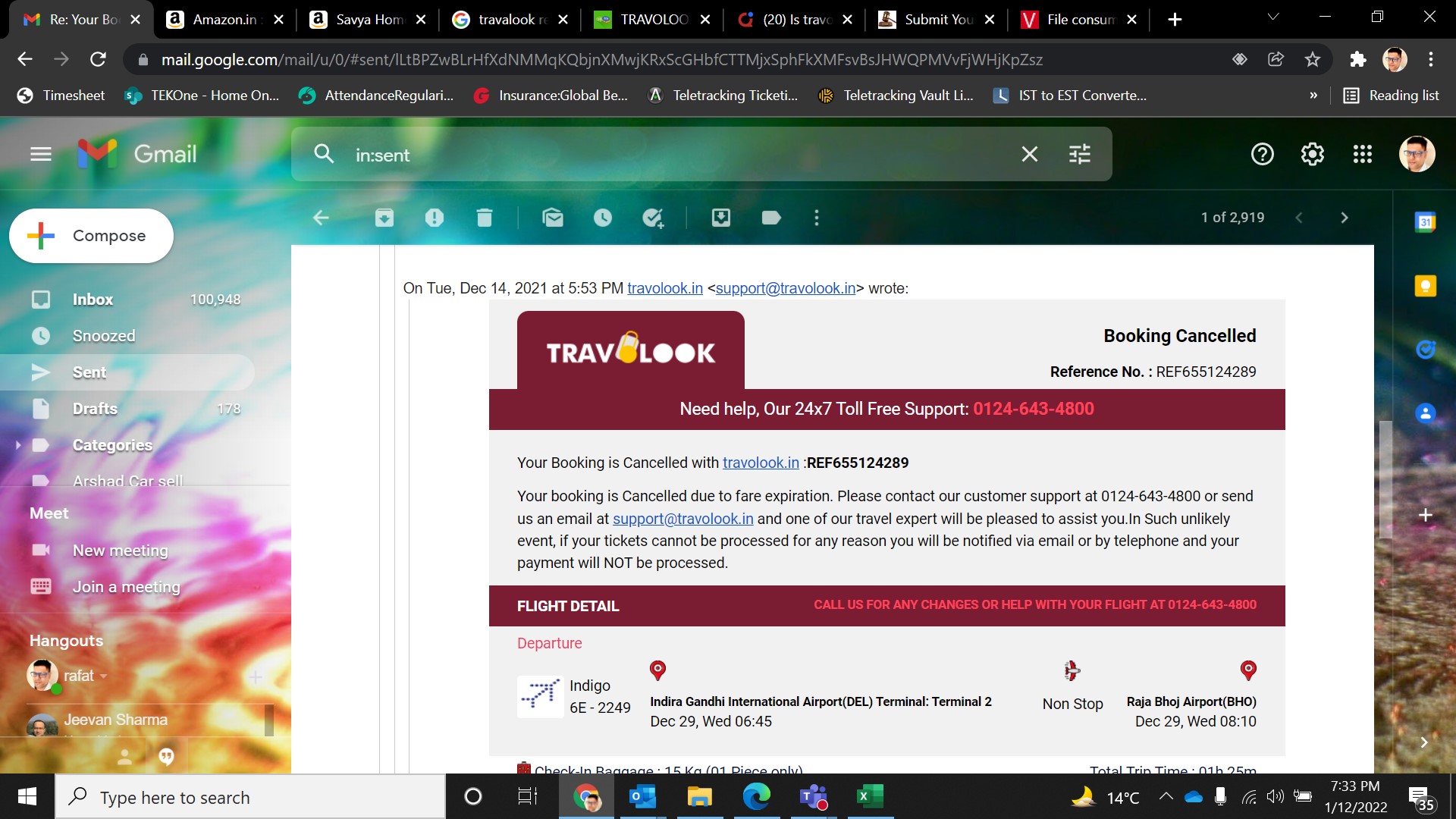Report this email as spam
1456x819 pixels.
pos(435,218)
